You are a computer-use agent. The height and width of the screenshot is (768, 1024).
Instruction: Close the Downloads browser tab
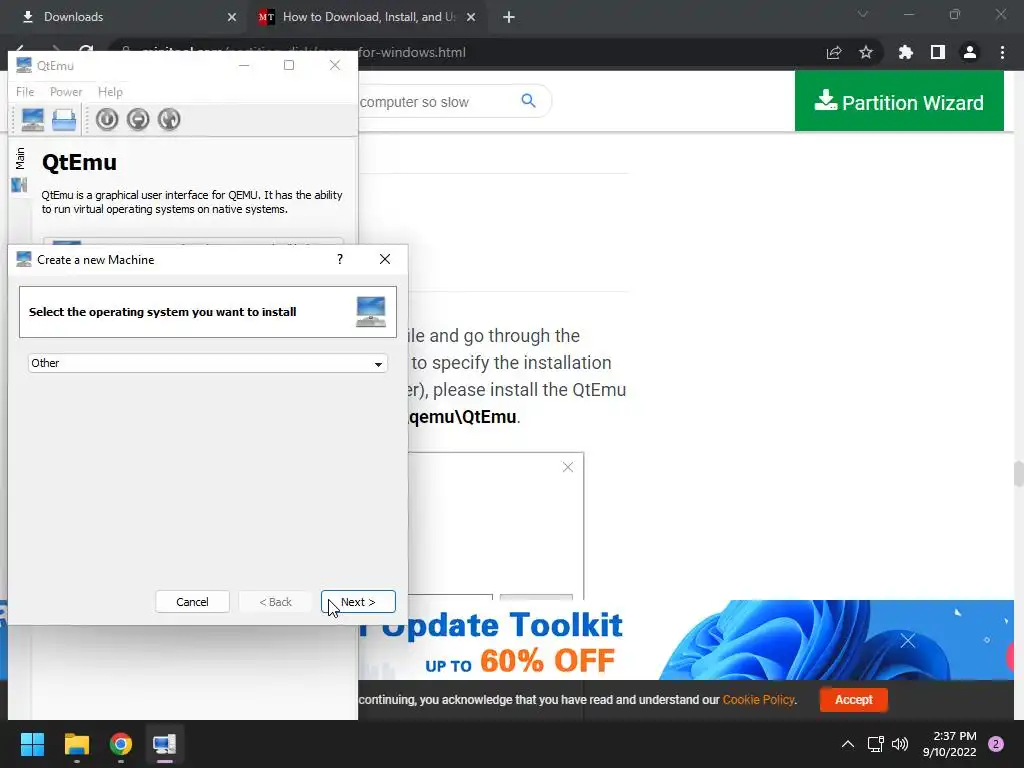(232, 17)
